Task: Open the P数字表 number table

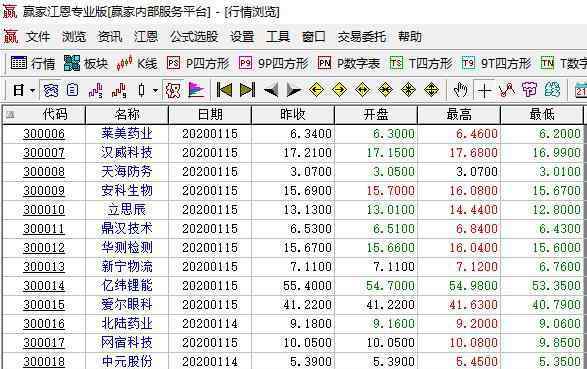Action: coord(349,63)
